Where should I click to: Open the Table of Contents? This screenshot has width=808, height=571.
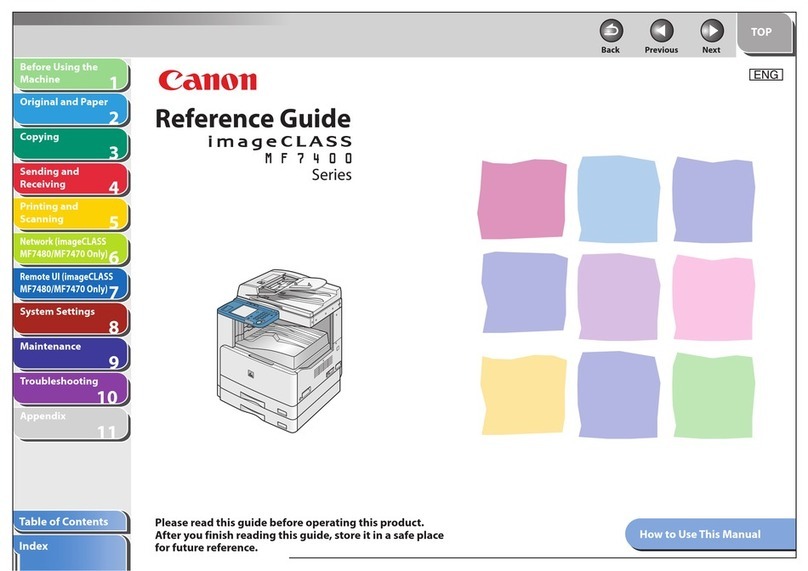click(71, 522)
